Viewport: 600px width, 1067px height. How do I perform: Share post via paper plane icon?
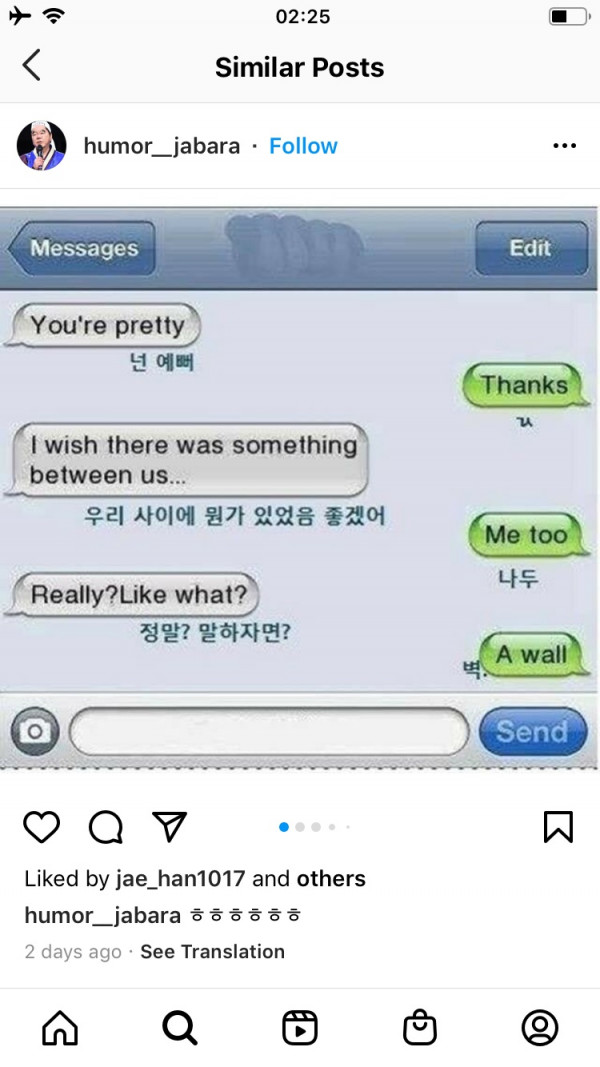point(169,826)
